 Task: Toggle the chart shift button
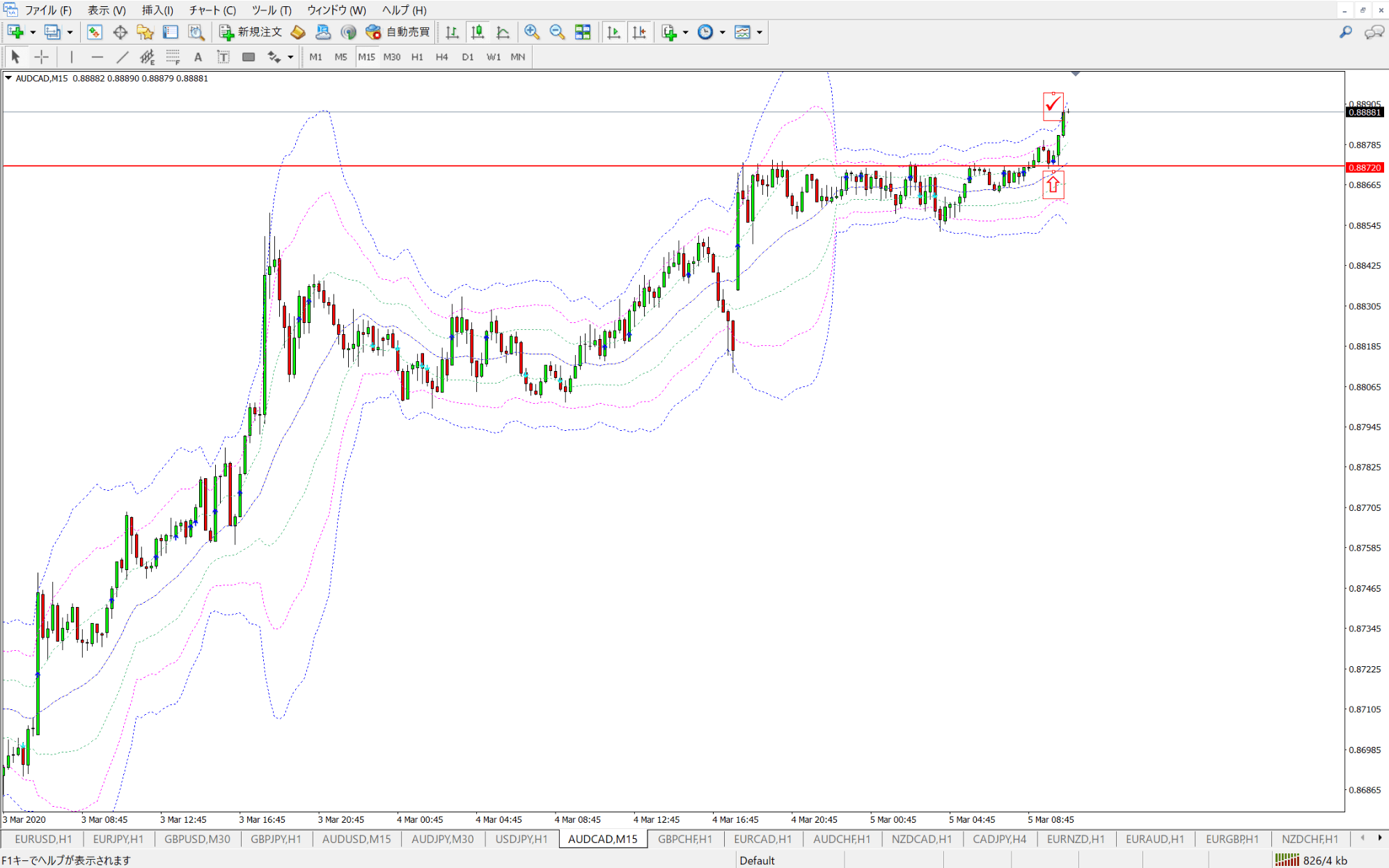(638, 32)
